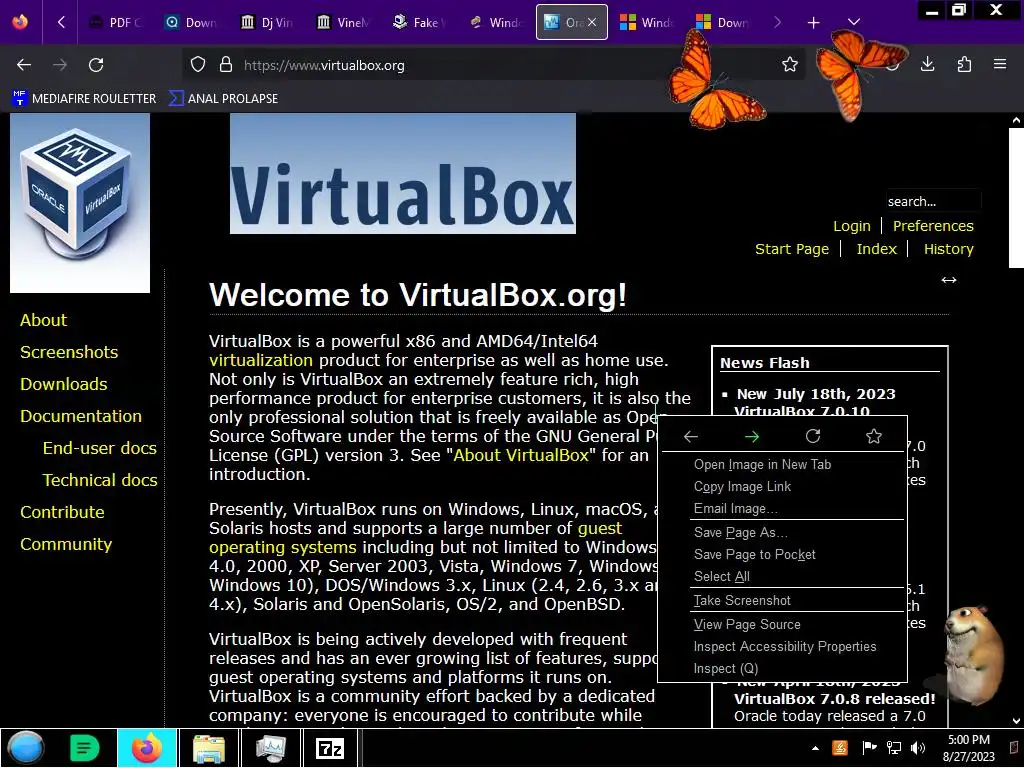Go to Start Page link
The height and width of the screenshot is (768, 1024).
792,249
